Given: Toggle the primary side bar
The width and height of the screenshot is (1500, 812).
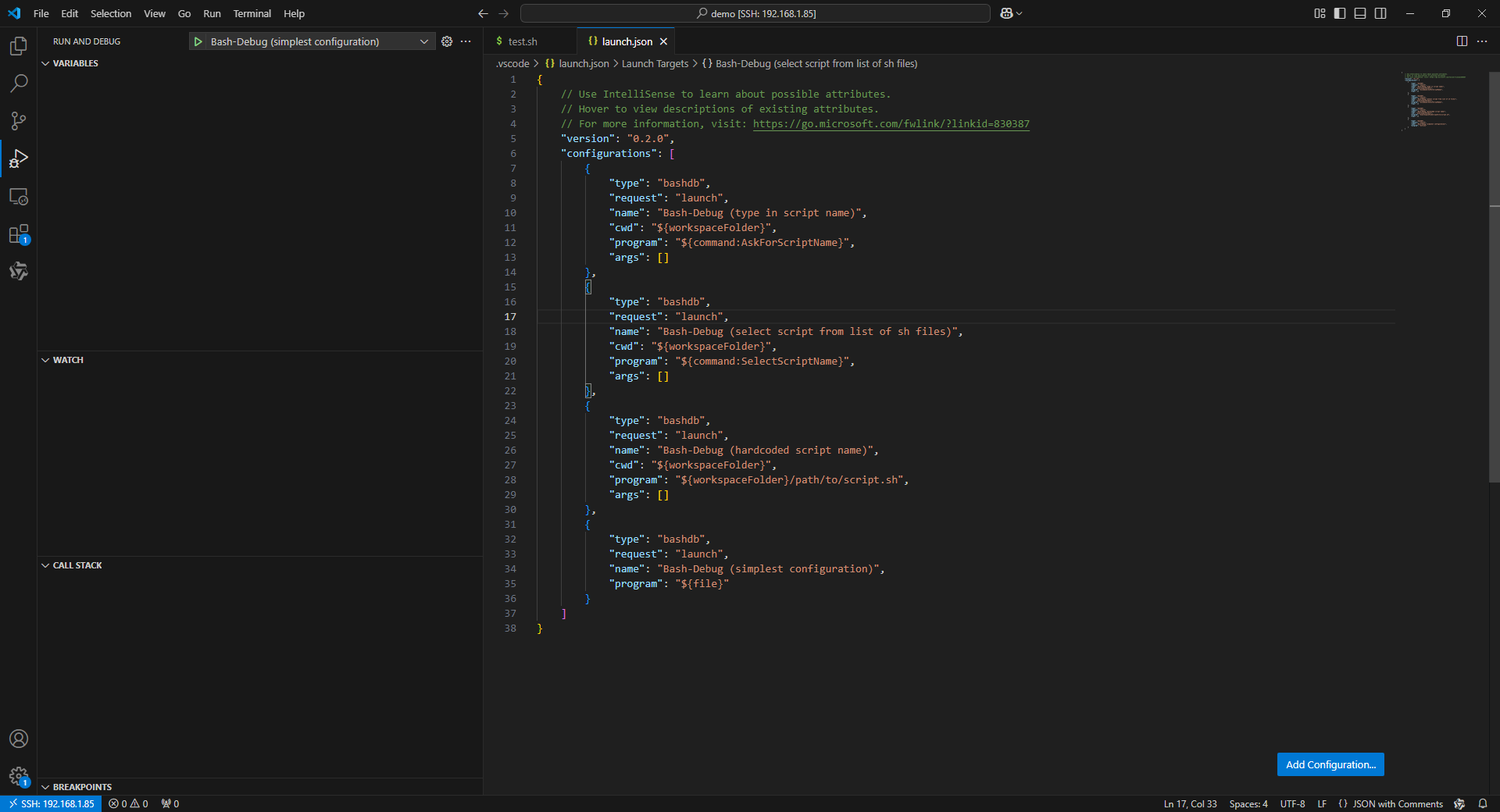Looking at the screenshot, I should [x=1340, y=13].
